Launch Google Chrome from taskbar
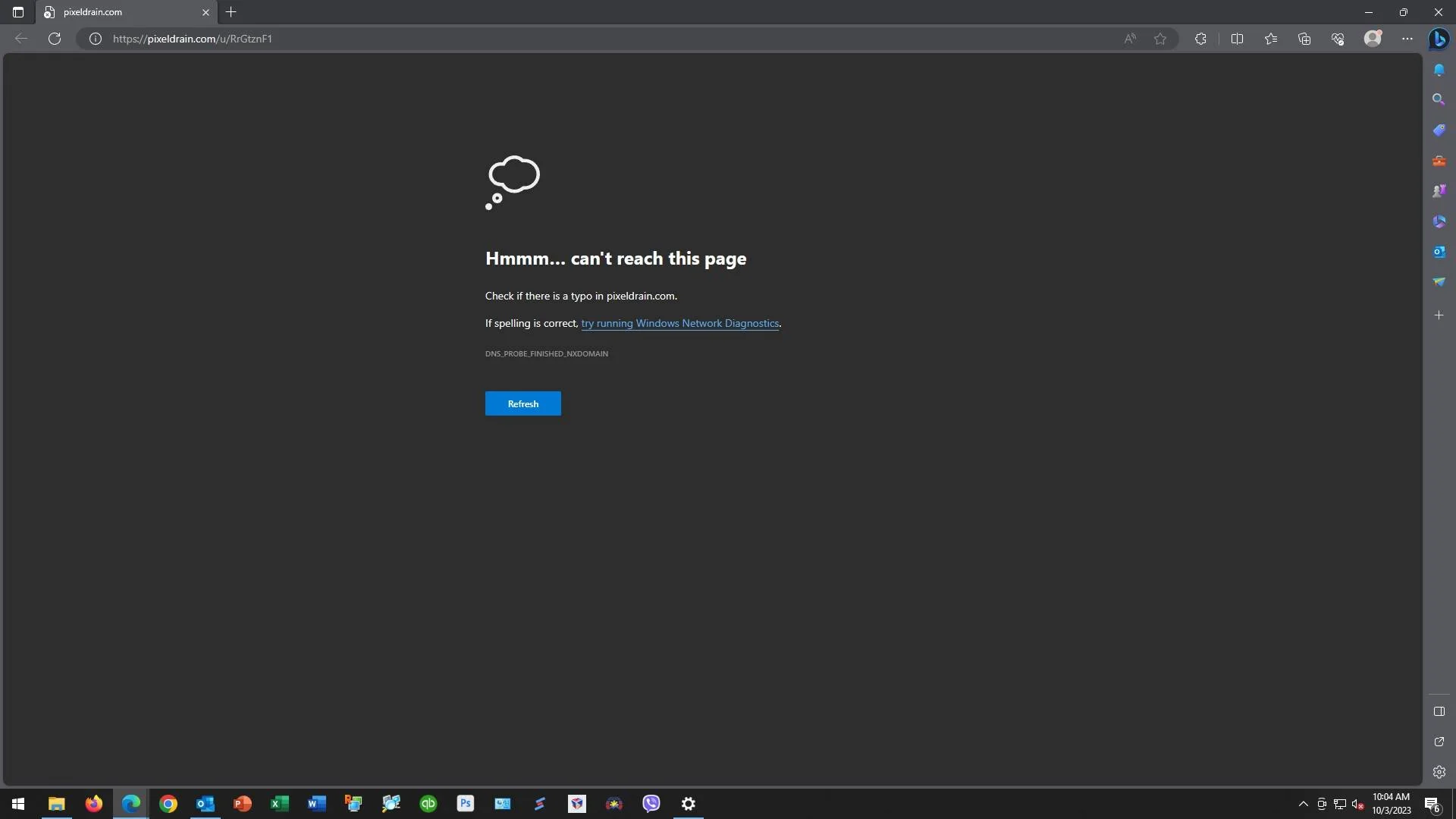The height and width of the screenshot is (819, 1456). pos(168,804)
